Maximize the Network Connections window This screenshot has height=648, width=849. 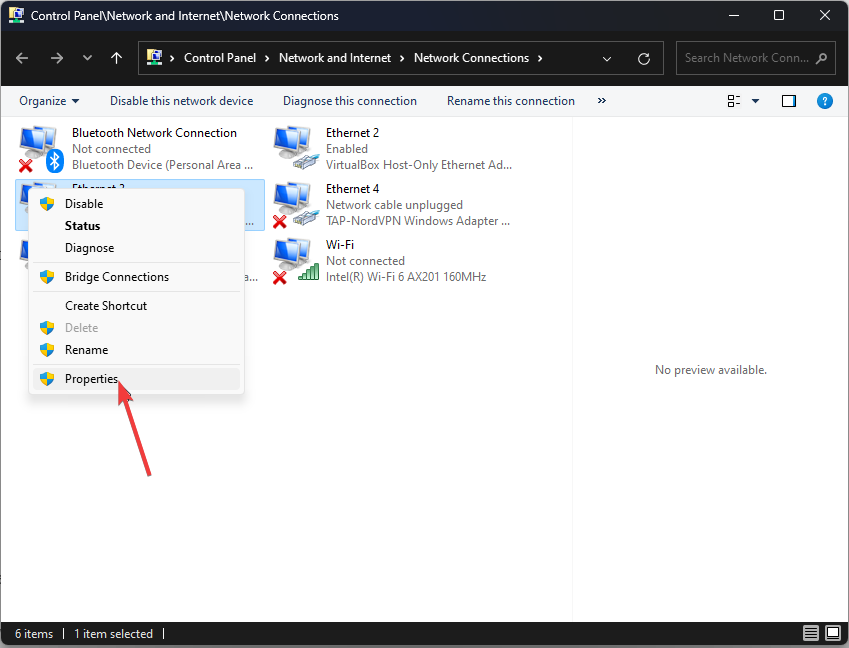click(x=779, y=15)
